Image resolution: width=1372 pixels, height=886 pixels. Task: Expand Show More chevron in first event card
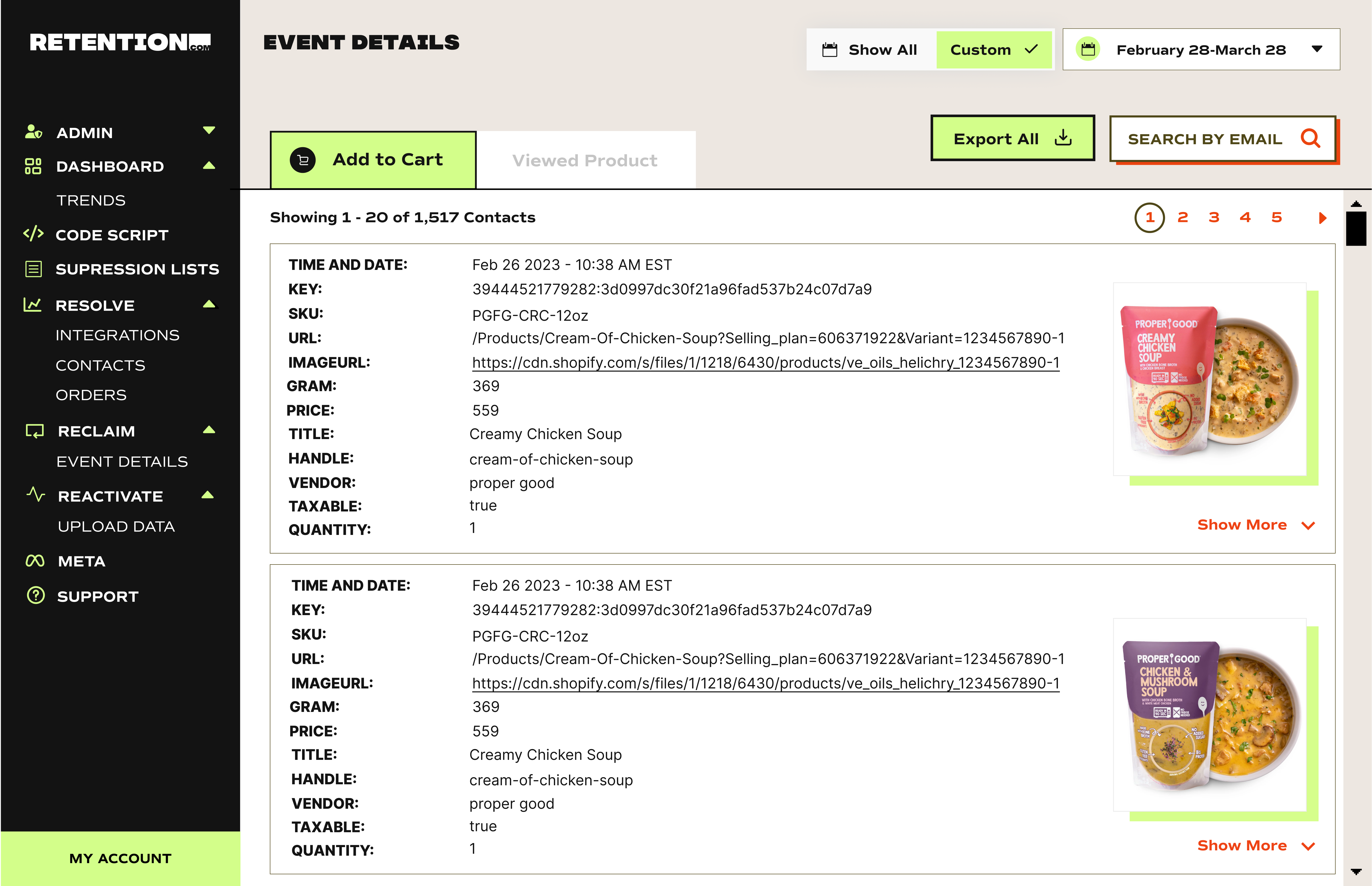pos(1308,526)
